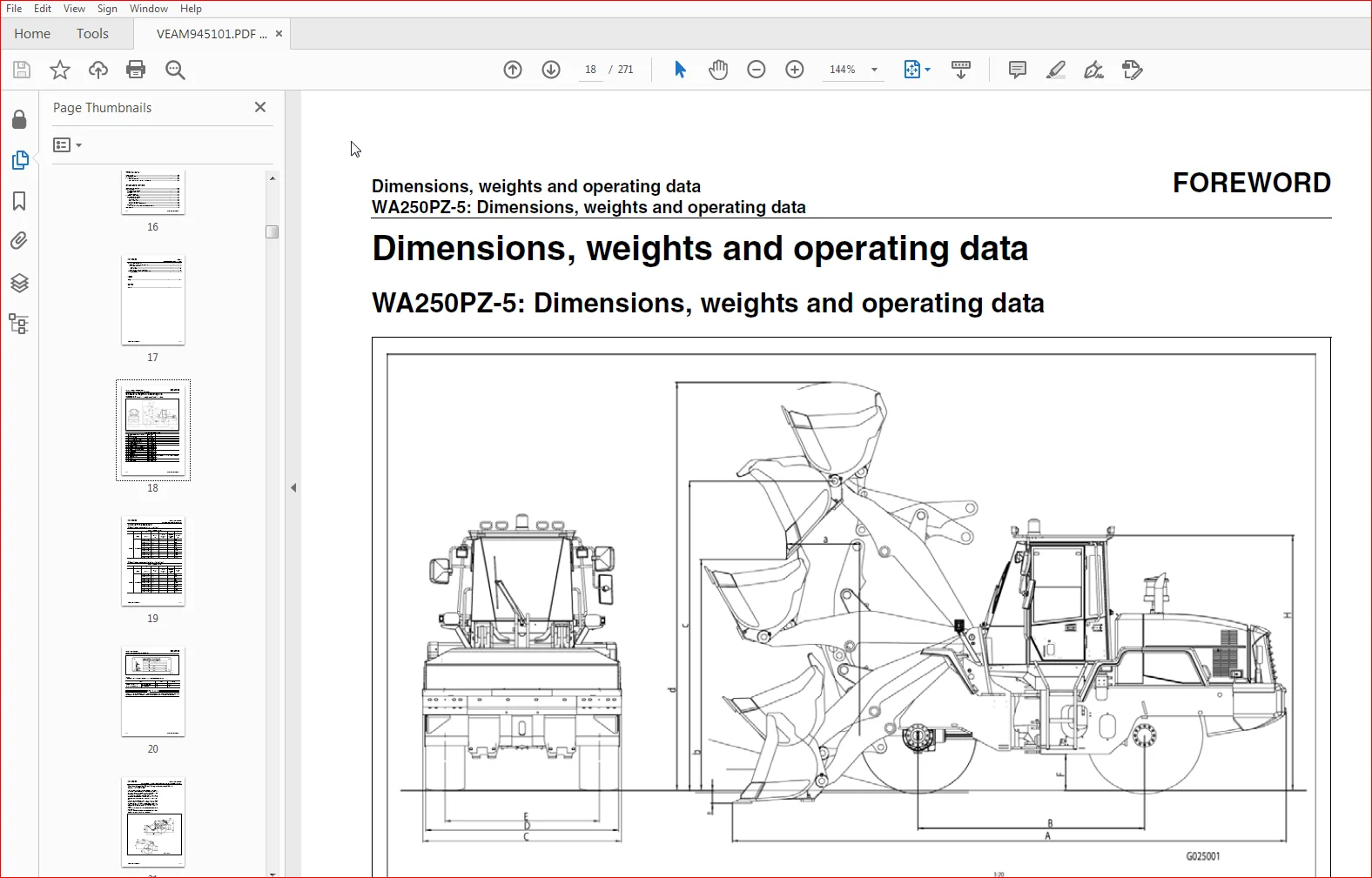The width and height of the screenshot is (1372, 878).
Task: Click the Save file icon
Action: point(22,70)
